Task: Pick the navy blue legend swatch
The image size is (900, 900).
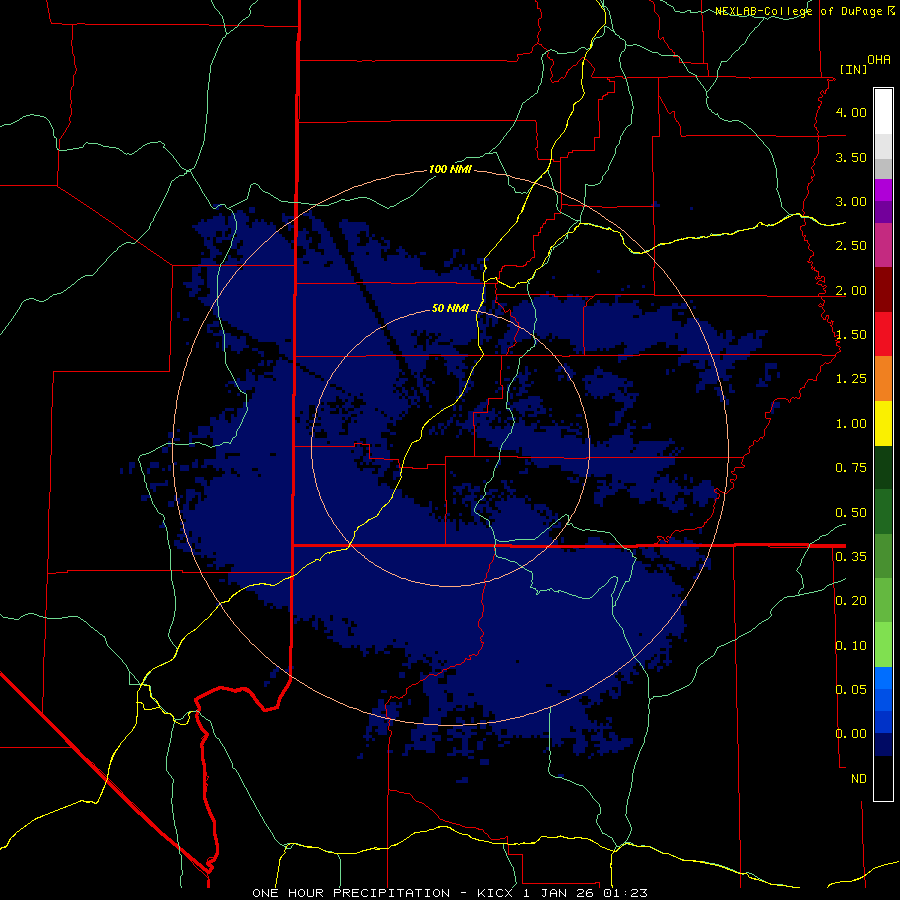Action: coord(883,744)
